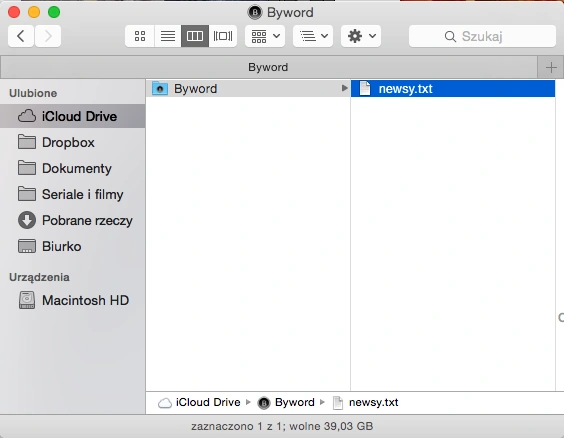Viewport: 564px width, 438px height.
Task: Go forward with the right chevron button
Action: (x=48, y=36)
